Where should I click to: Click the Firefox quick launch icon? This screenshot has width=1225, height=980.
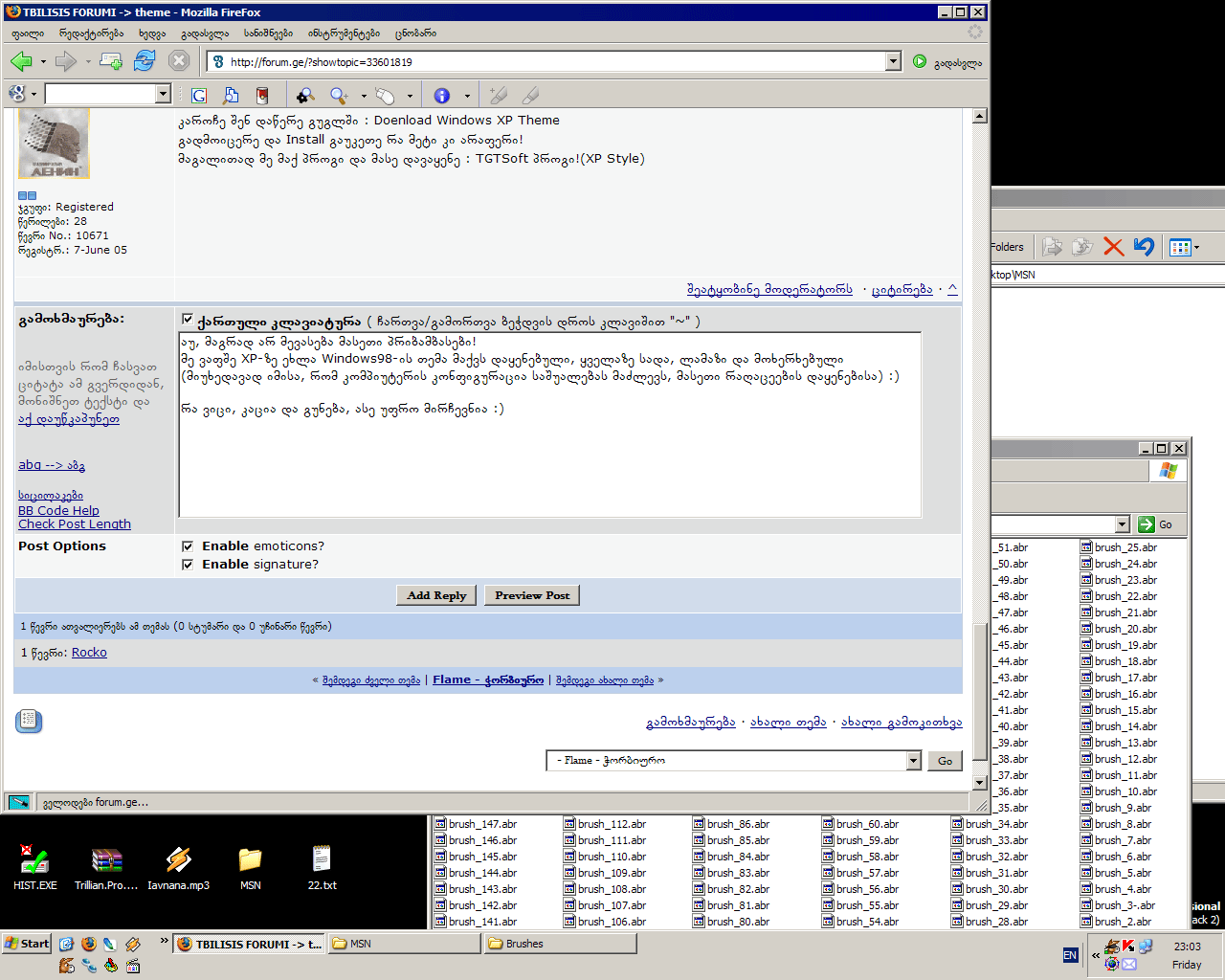pyautogui.click(x=89, y=944)
